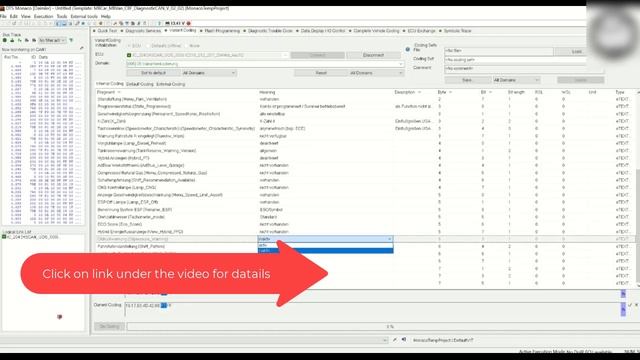The image size is (640, 360).
Task: Click the red dot beside the voltage readout
Action: (x=189, y=23)
